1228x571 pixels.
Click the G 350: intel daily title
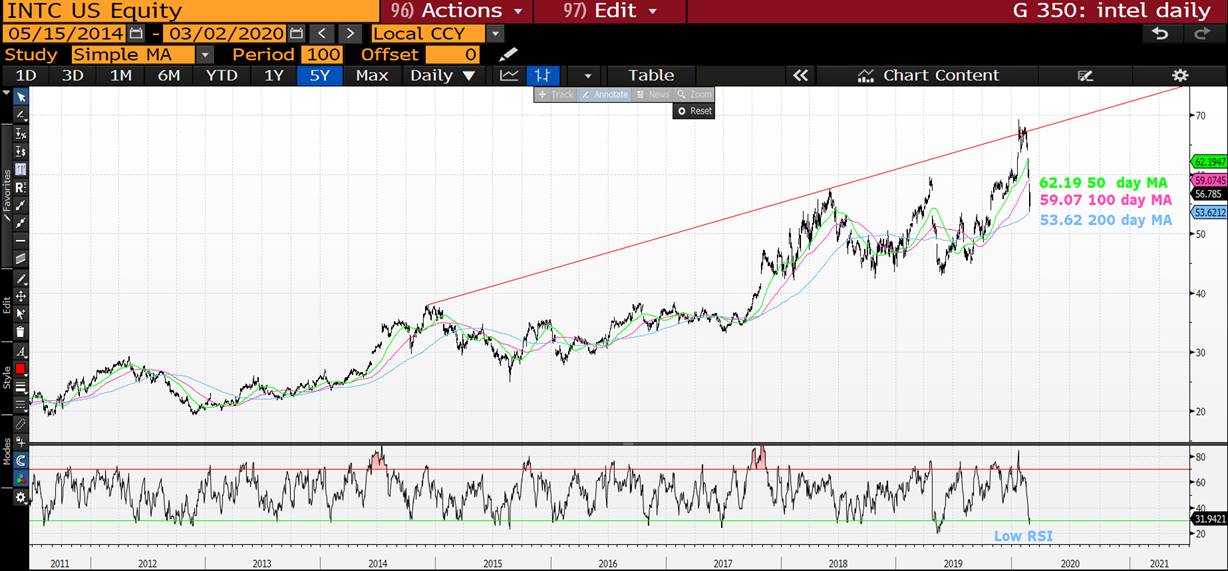point(1110,11)
